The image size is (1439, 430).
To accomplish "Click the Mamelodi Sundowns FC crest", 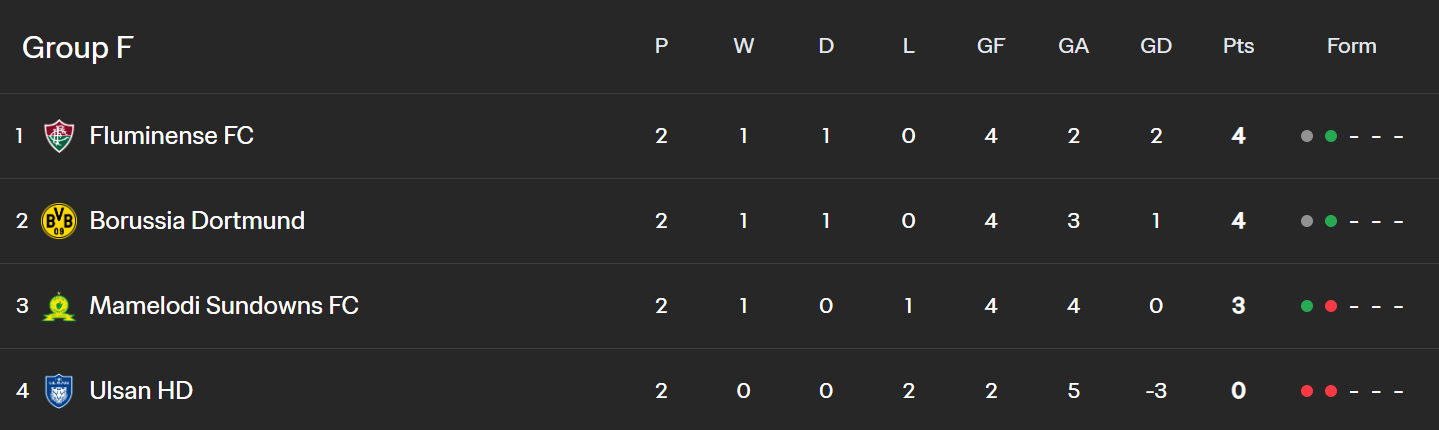I will pos(59,306).
